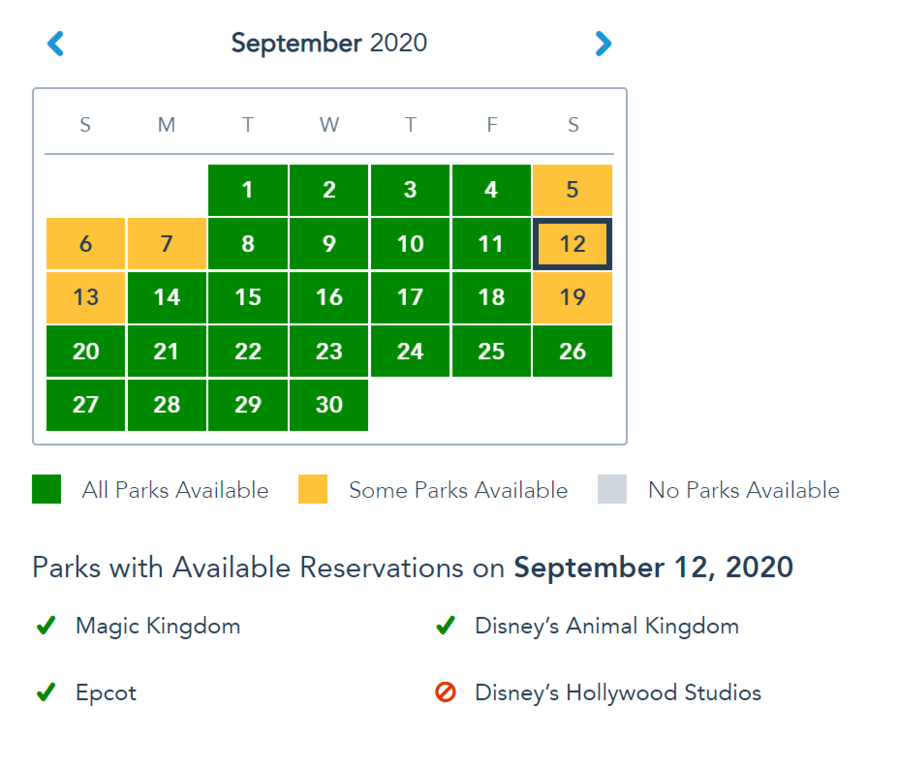The width and height of the screenshot is (899, 768).
Task: Go to previous month with left arrow
Action: pos(56,44)
